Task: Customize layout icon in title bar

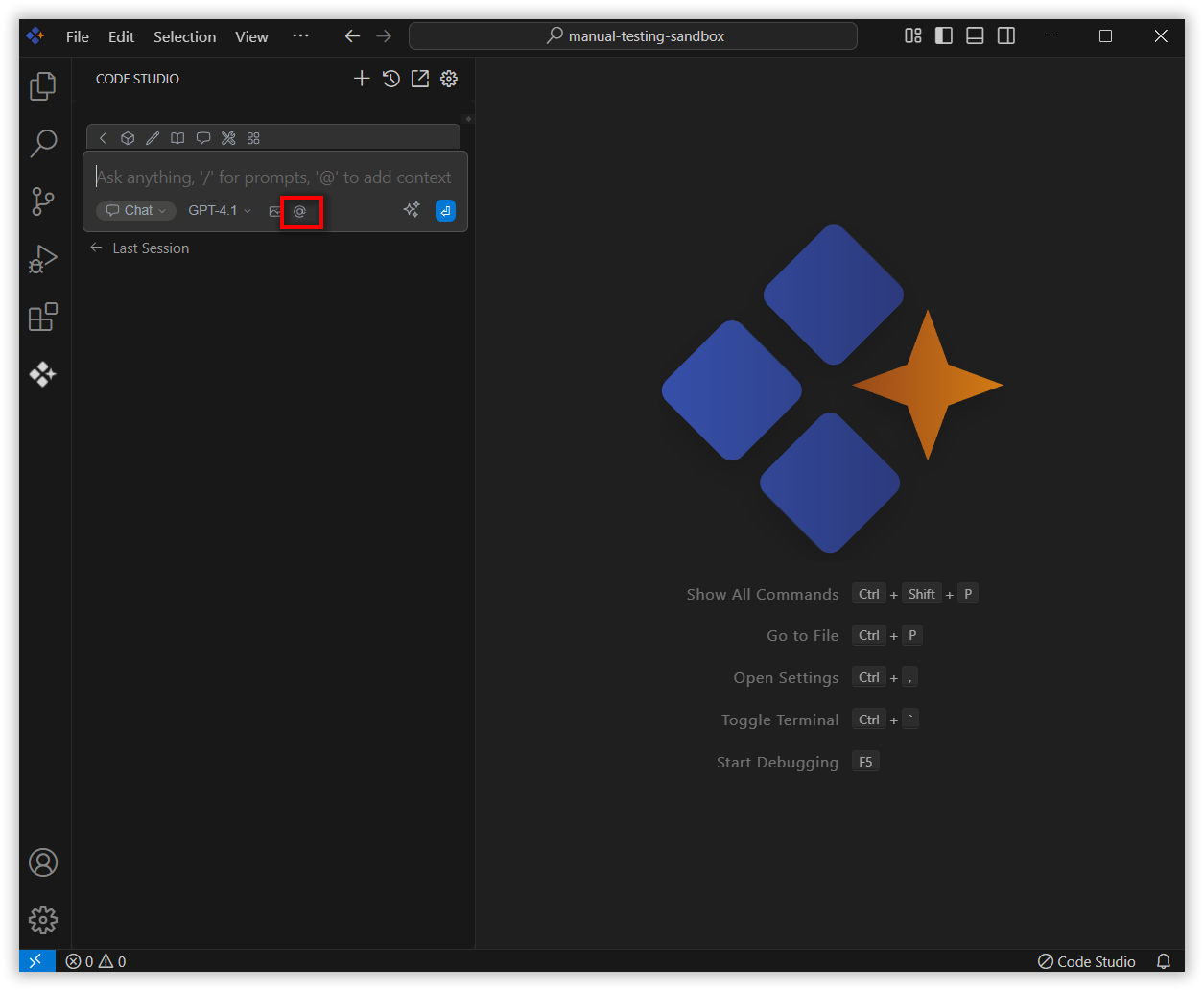Action: click(913, 35)
